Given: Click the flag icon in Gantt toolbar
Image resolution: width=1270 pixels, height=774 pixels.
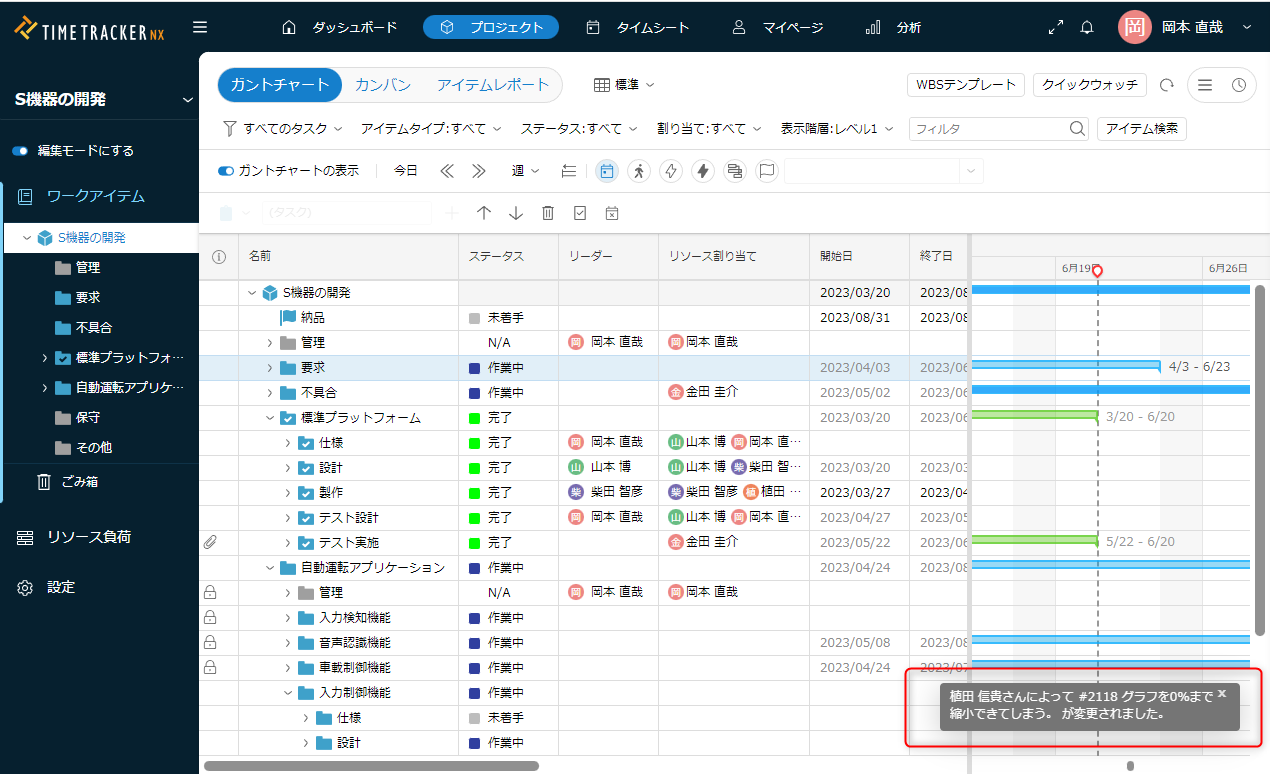Looking at the screenshot, I should (767, 171).
